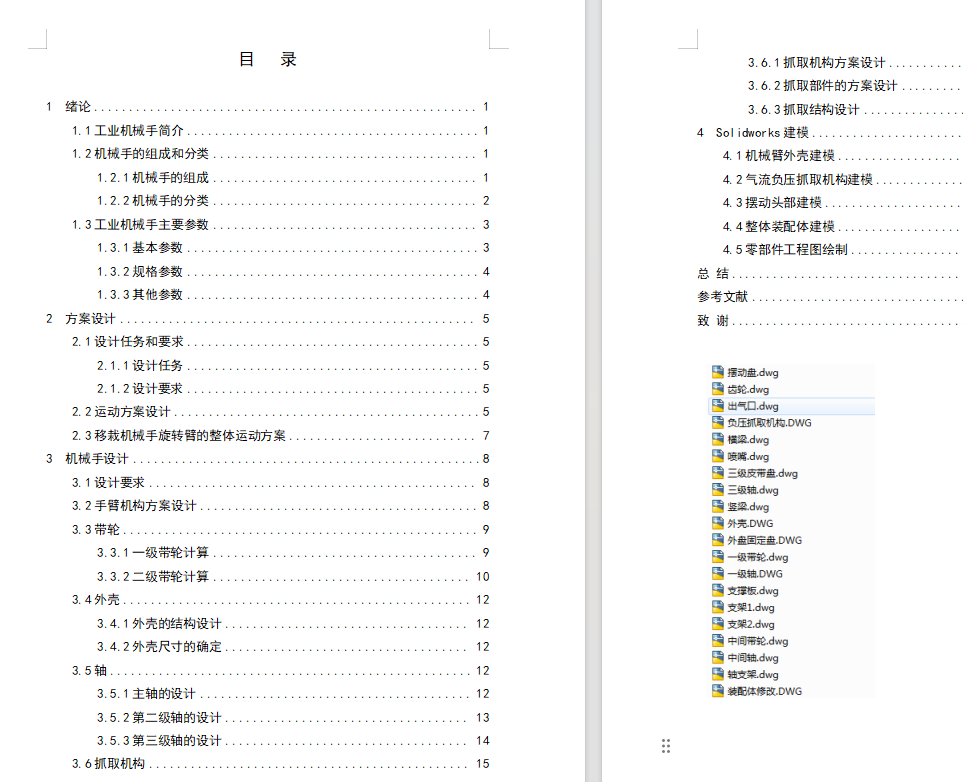This screenshot has width=963, height=782.
Task: Click the 目 录 heading
Action: 268,60
